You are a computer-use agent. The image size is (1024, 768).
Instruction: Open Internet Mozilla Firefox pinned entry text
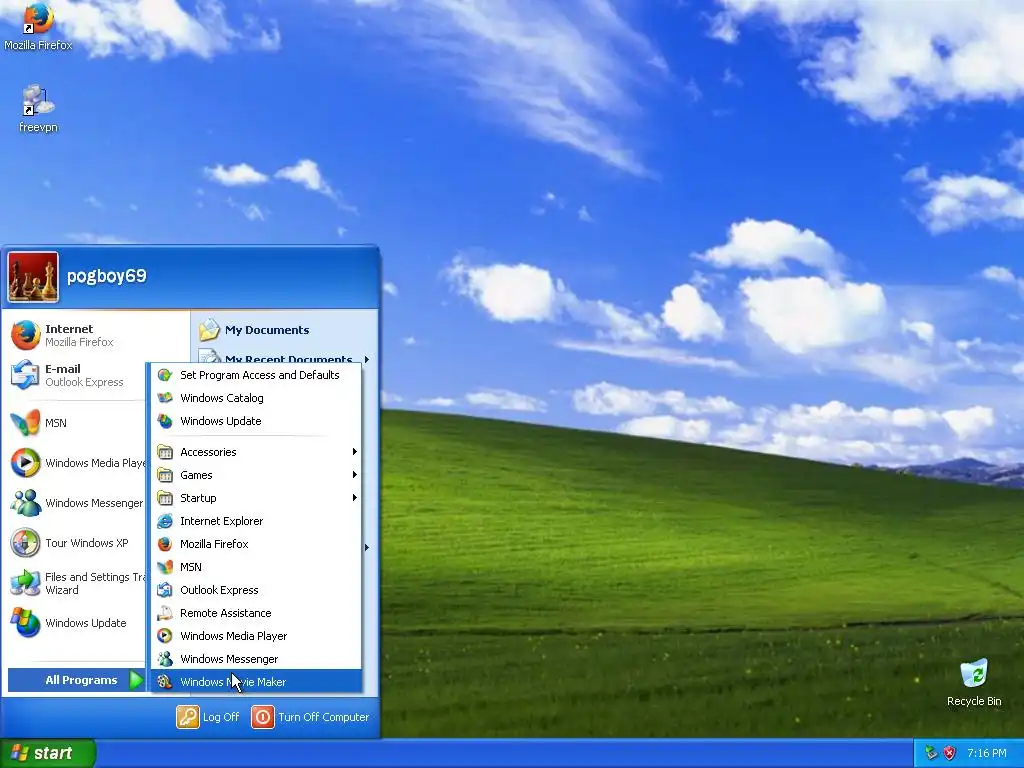click(x=79, y=335)
